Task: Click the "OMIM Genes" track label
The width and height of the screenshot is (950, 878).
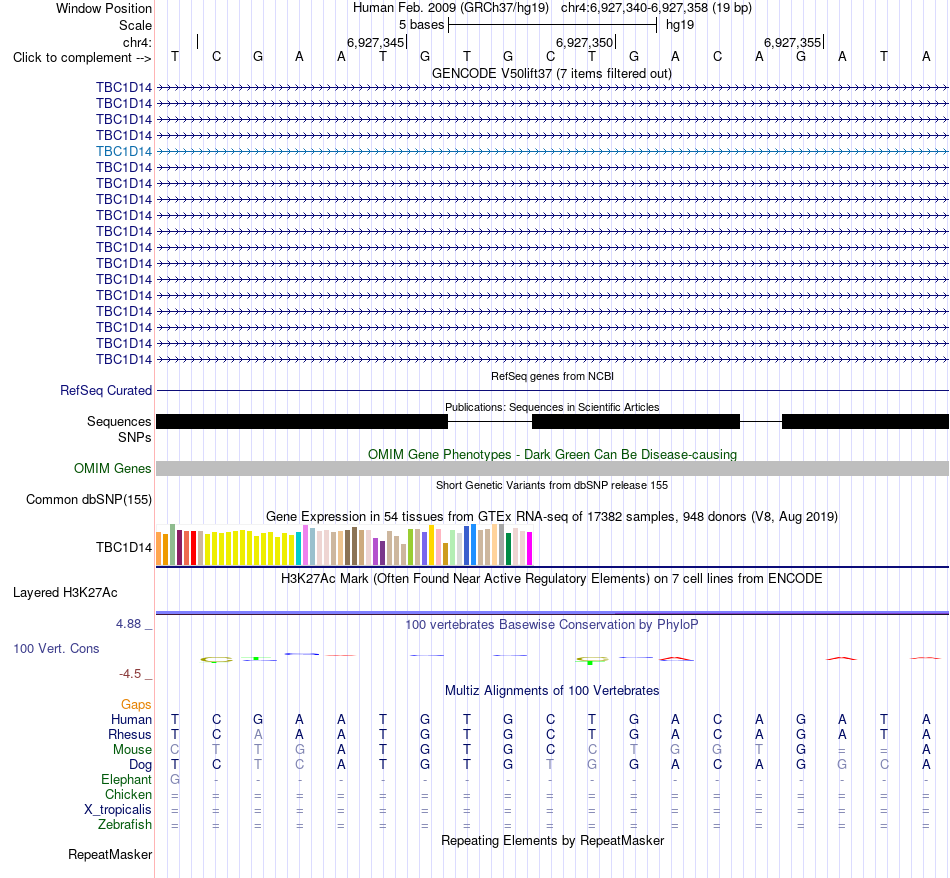Action: click(112, 468)
